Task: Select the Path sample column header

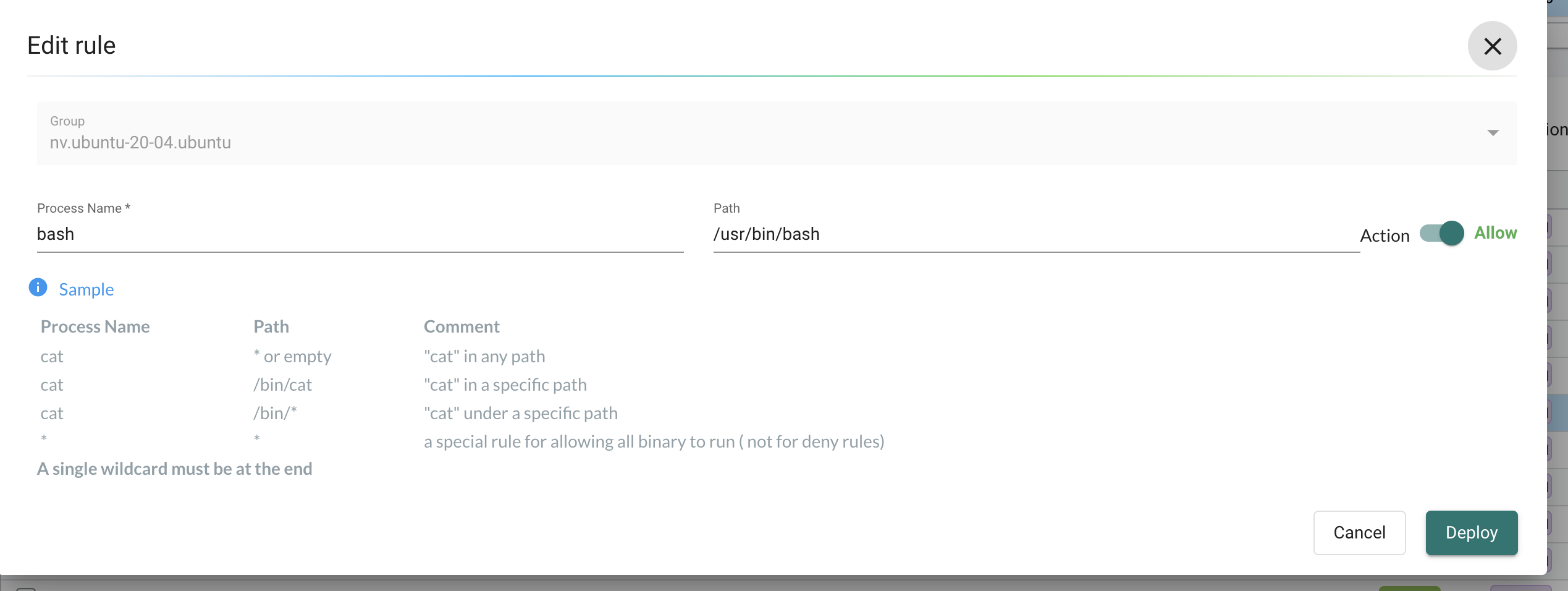Action: [x=271, y=326]
